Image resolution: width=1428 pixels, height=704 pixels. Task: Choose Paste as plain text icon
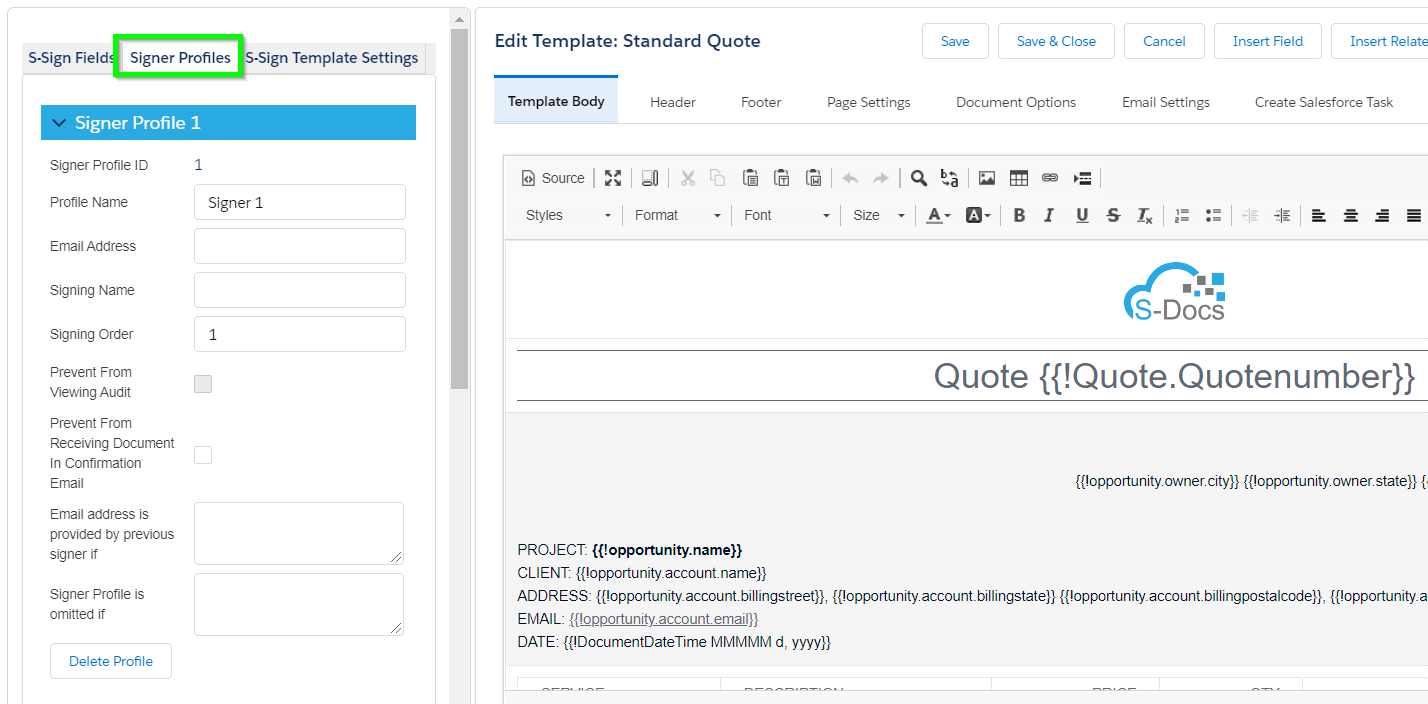click(x=782, y=178)
